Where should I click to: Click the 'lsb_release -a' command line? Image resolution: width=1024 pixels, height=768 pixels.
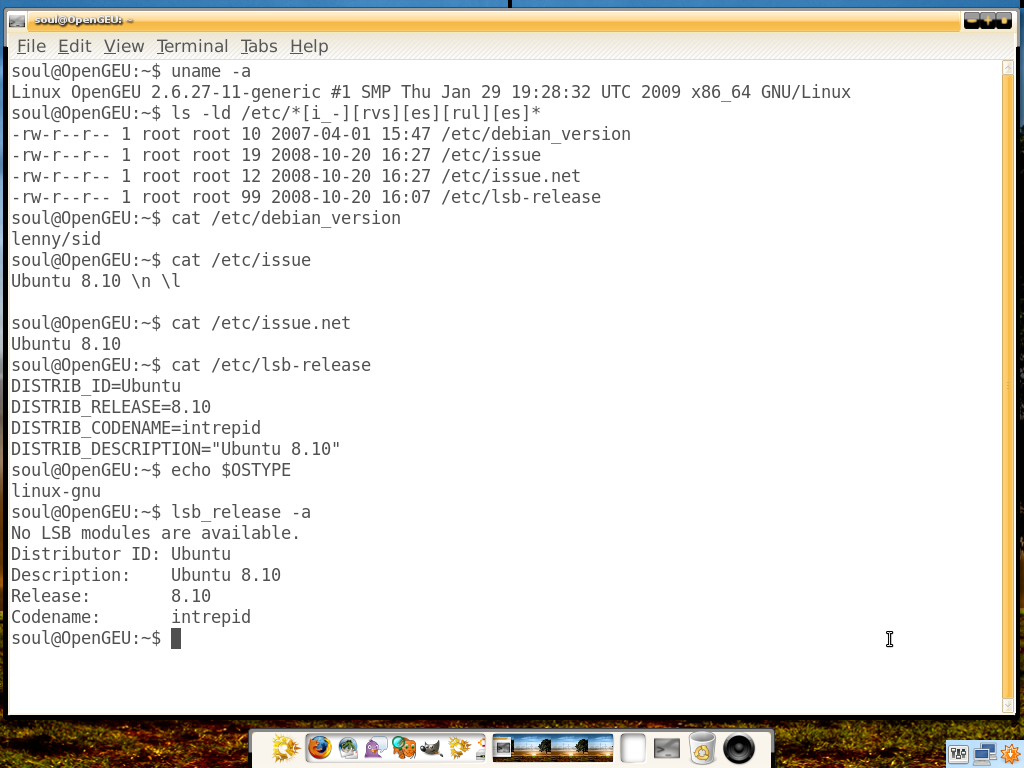point(161,512)
